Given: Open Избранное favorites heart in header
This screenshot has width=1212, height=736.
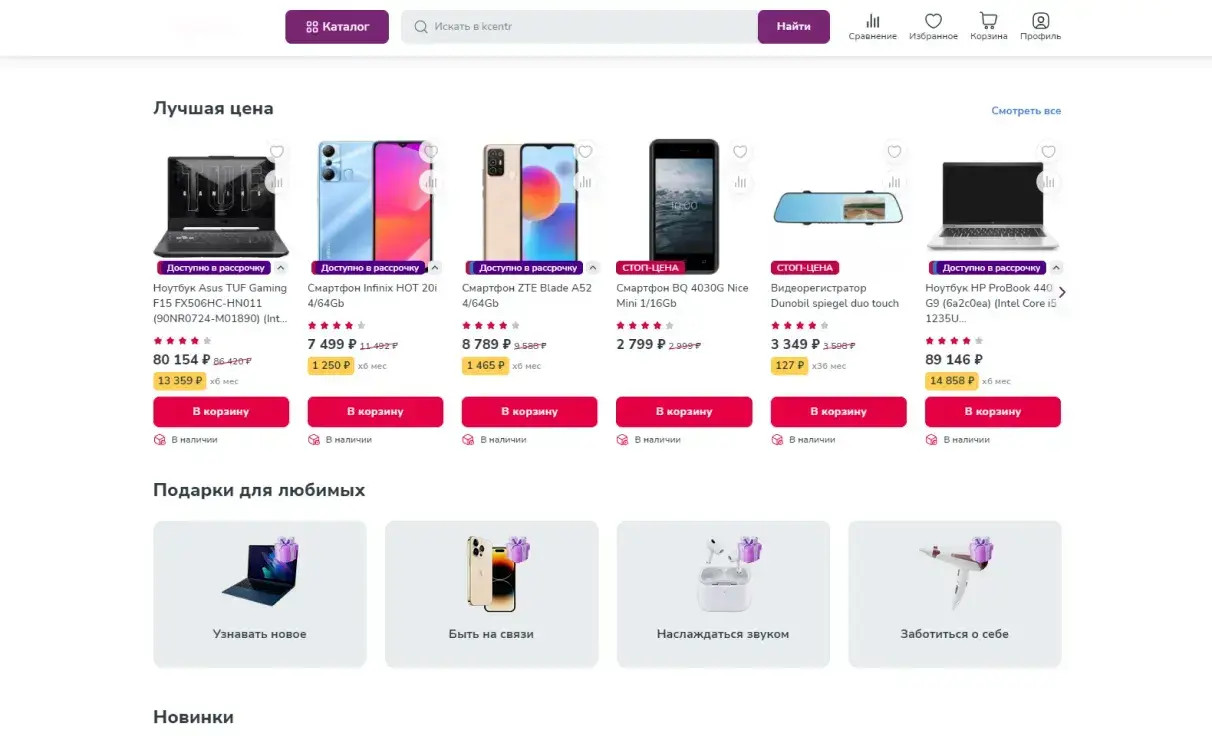Looking at the screenshot, I should 933,26.
